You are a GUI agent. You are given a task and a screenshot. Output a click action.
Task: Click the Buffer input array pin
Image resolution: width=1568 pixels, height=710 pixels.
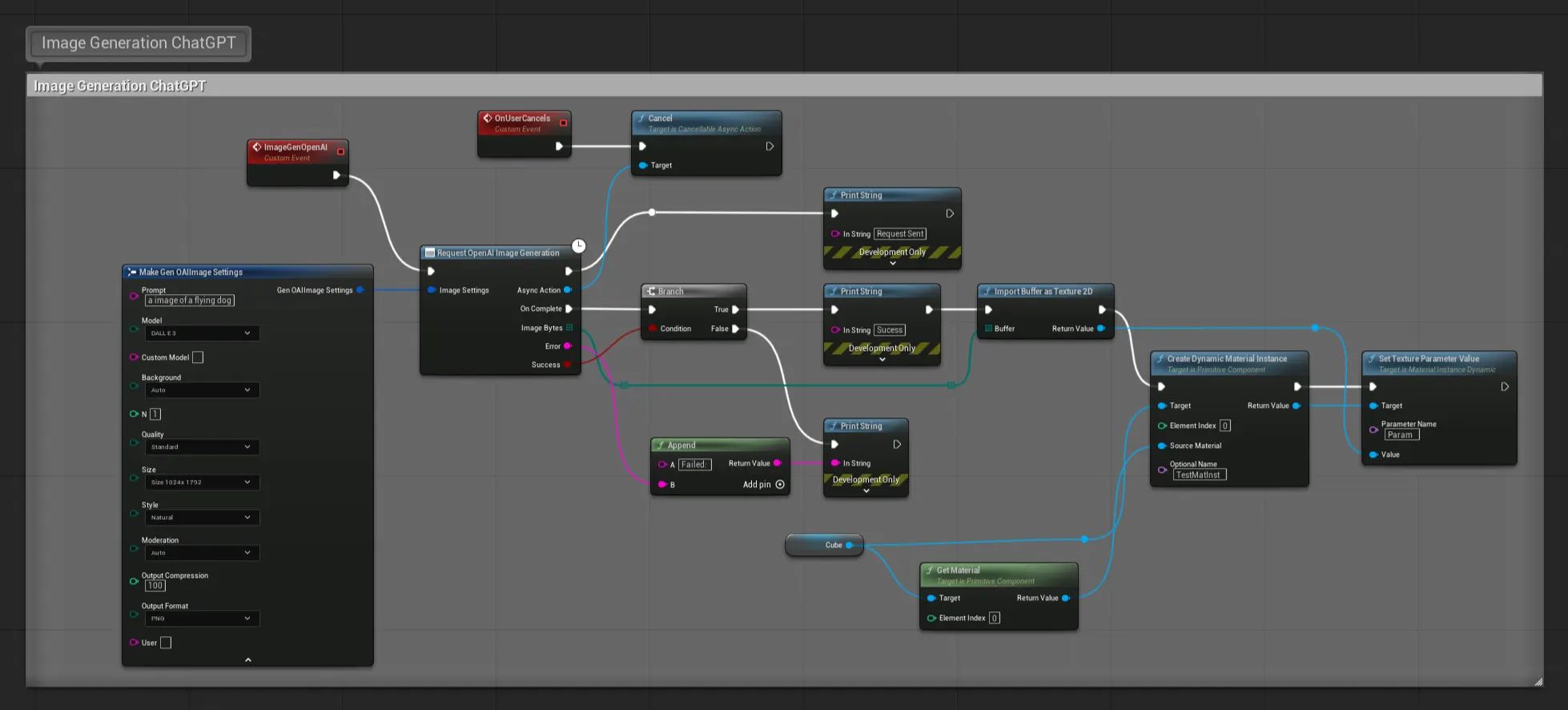(988, 329)
